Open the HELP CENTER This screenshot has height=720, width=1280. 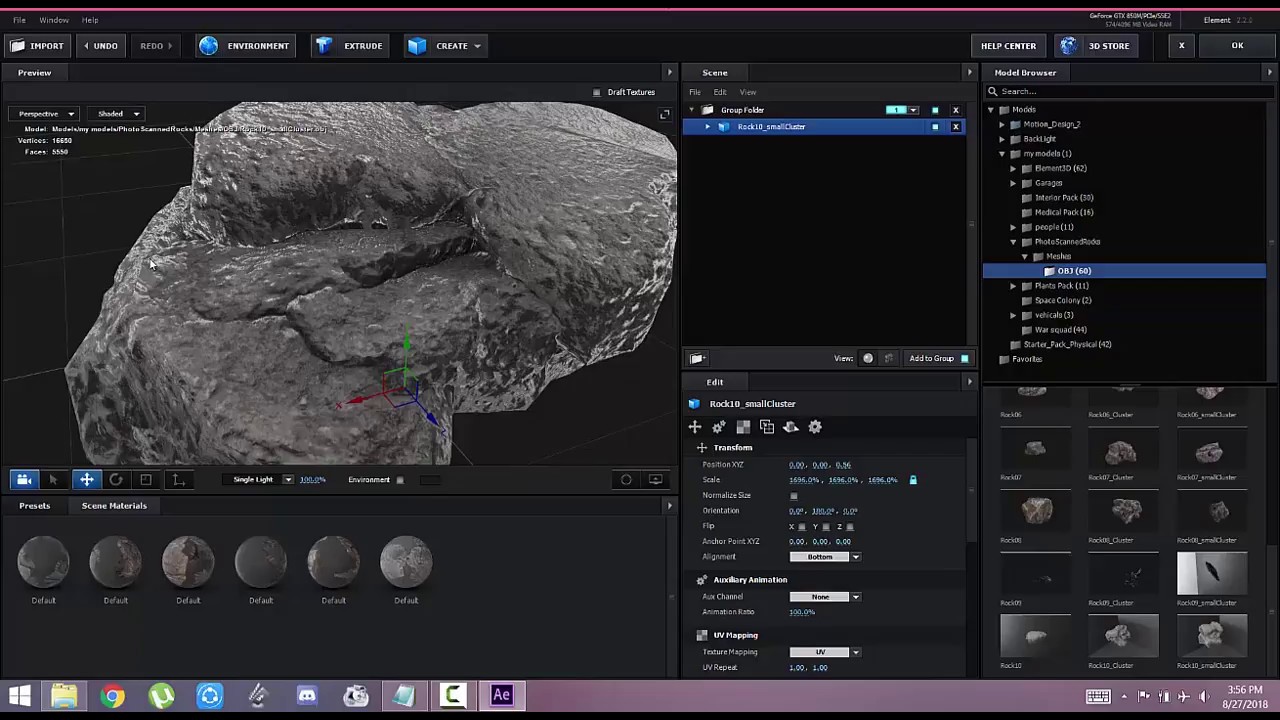(x=1008, y=46)
